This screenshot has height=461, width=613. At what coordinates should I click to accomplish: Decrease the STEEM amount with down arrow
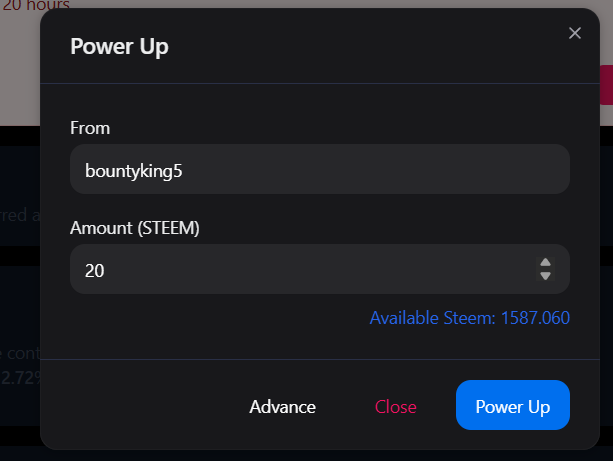pos(545,276)
